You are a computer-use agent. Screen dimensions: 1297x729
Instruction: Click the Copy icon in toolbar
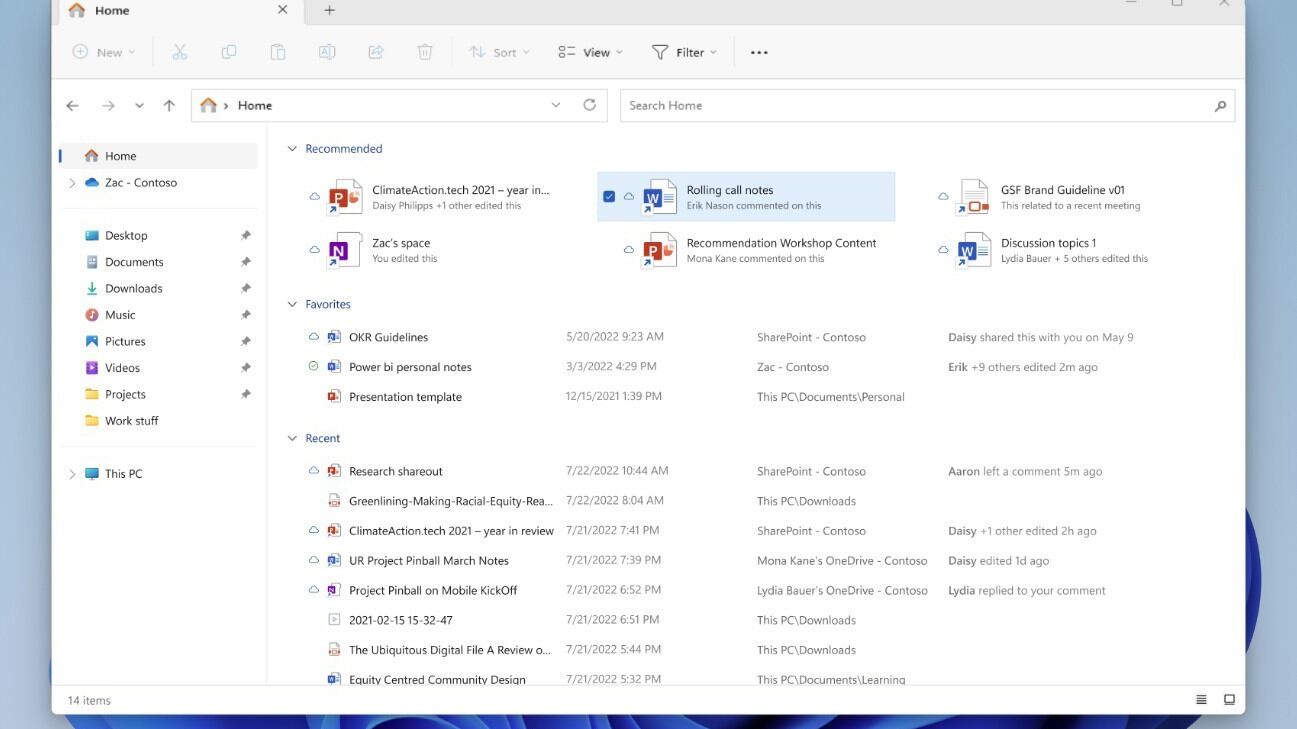click(229, 52)
